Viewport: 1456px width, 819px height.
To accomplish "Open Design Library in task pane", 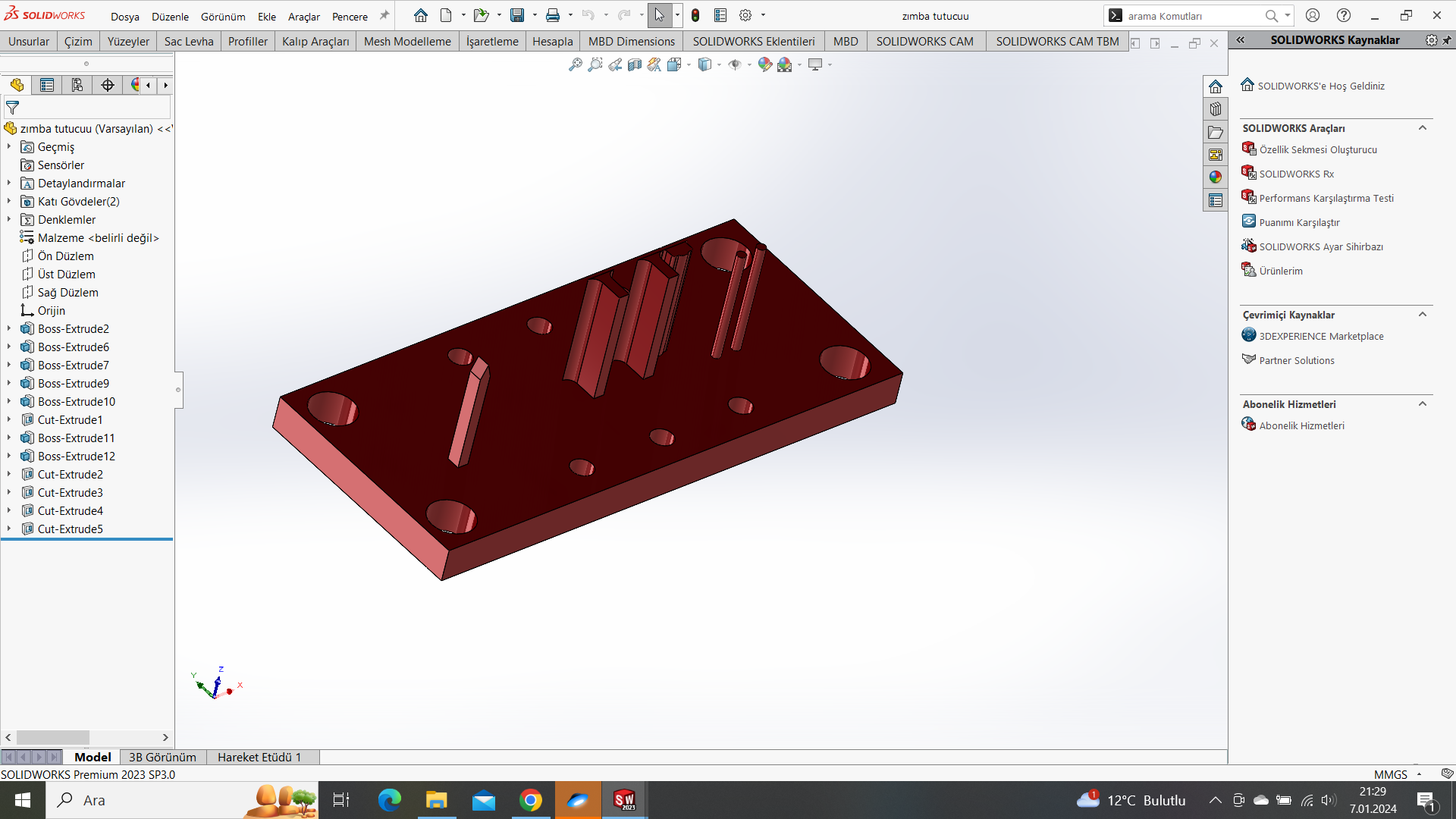I will click(x=1216, y=109).
